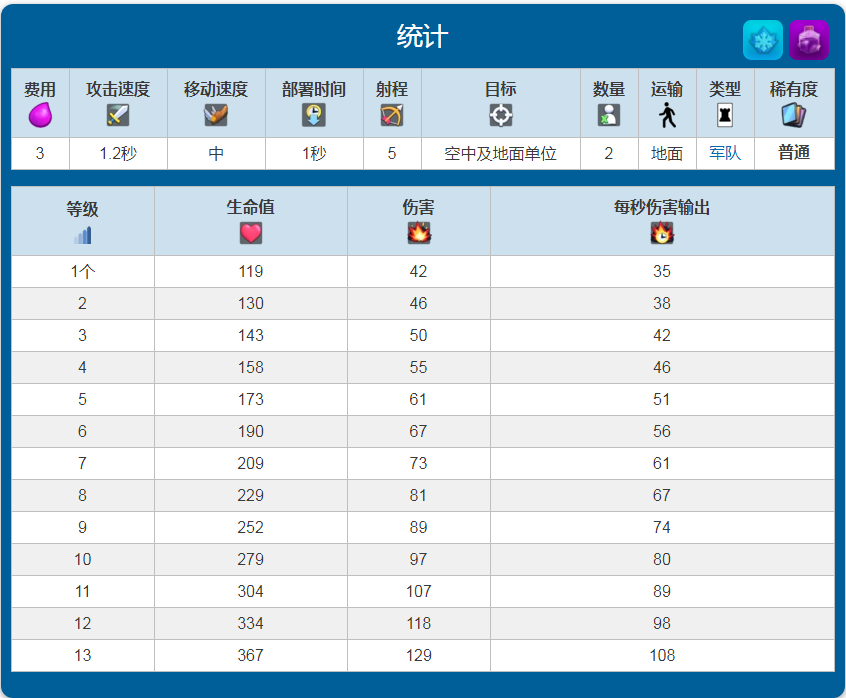Click the blue snowflake icon button
Viewport: 846px width, 698px height.
coord(762,40)
